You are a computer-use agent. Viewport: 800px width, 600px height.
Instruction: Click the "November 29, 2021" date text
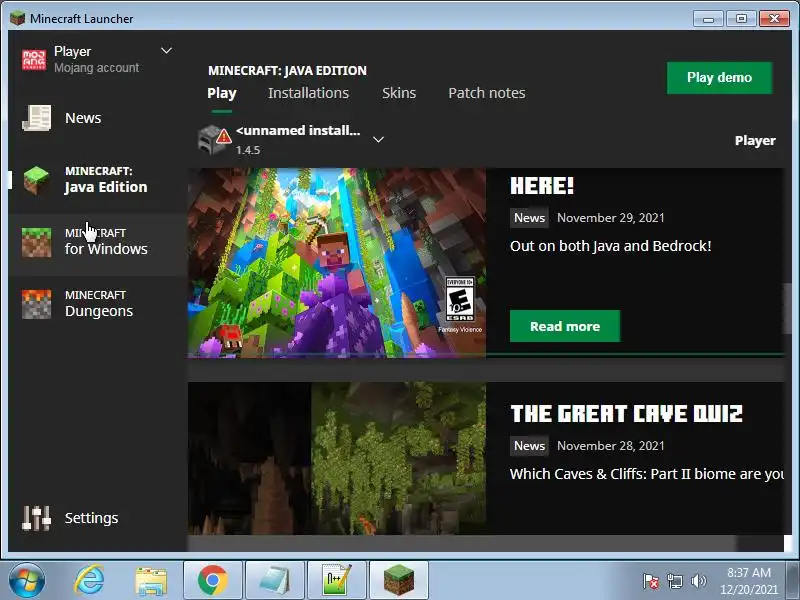(611, 218)
